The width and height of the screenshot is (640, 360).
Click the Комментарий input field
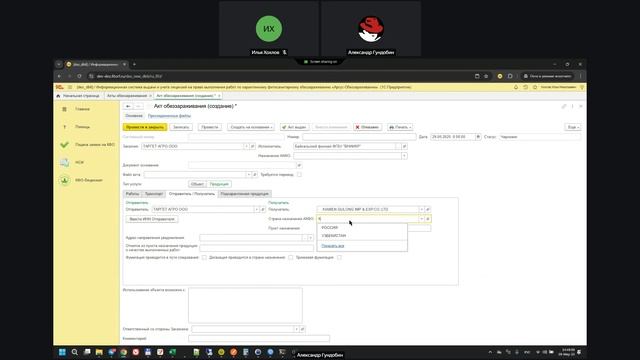tap(259, 338)
